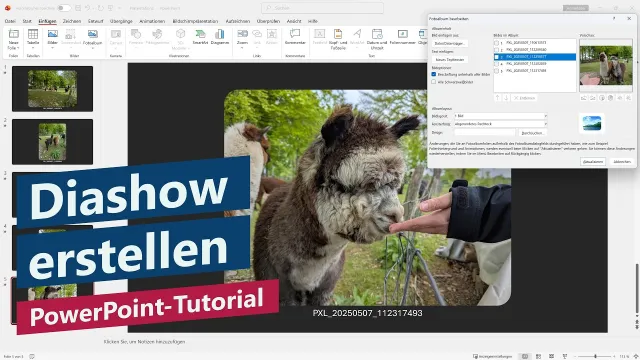The width and height of the screenshot is (640, 360).
Task: Click the save icon in title bar
Action: (78, 8)
